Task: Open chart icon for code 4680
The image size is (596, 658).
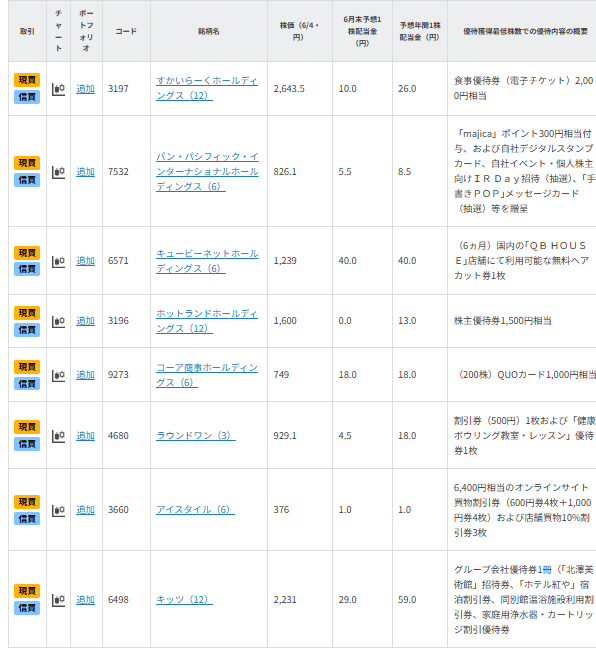Action: pos(58,436)
